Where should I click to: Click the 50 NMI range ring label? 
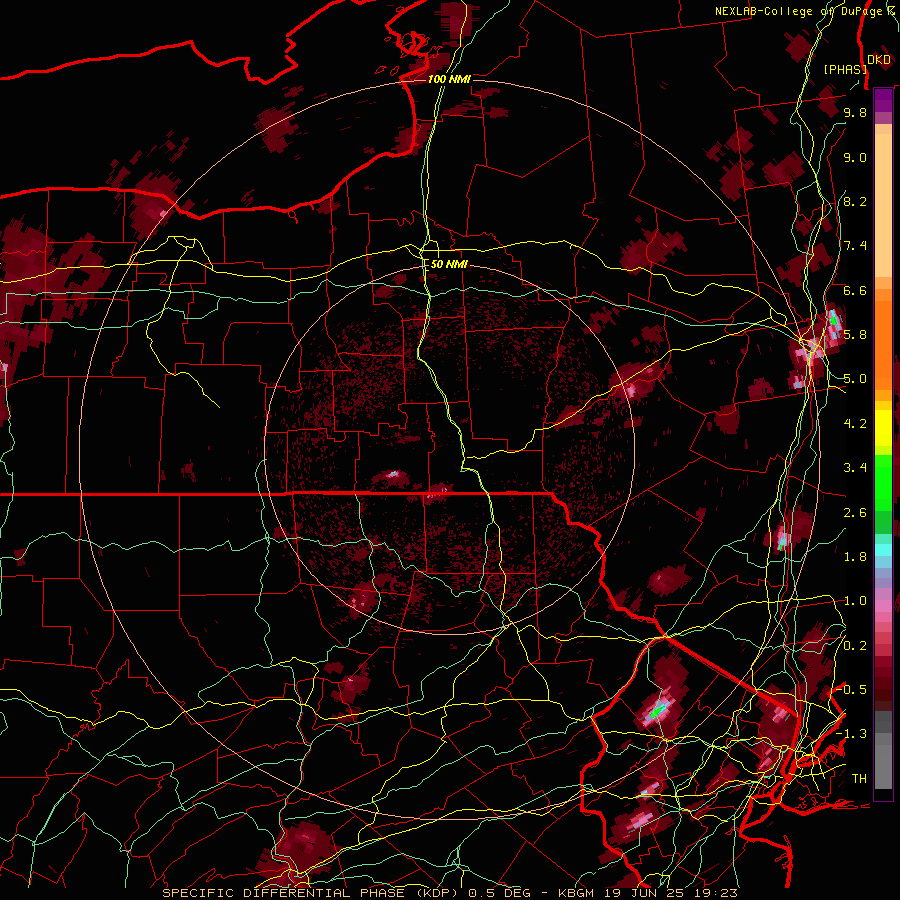point(449,264)
